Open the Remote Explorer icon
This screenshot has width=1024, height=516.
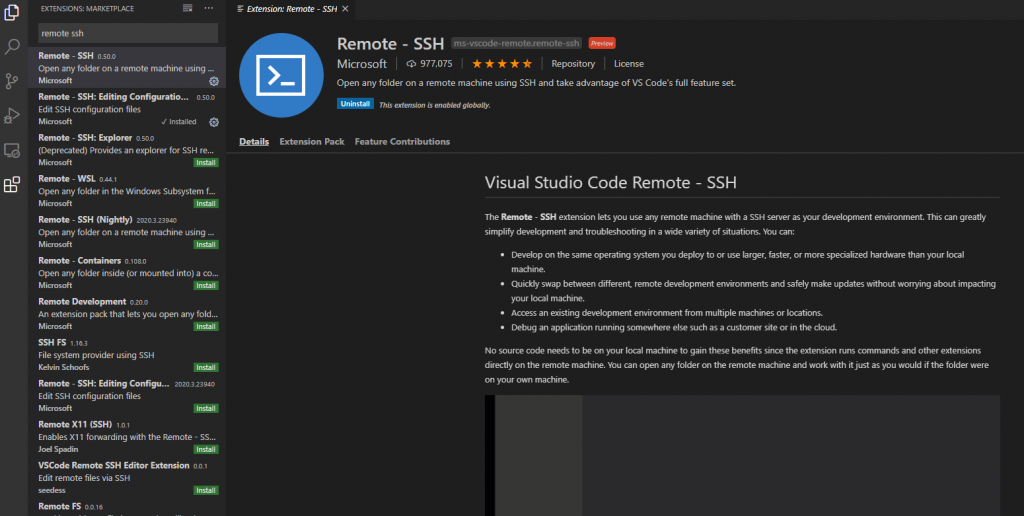[x=12, y=150]
